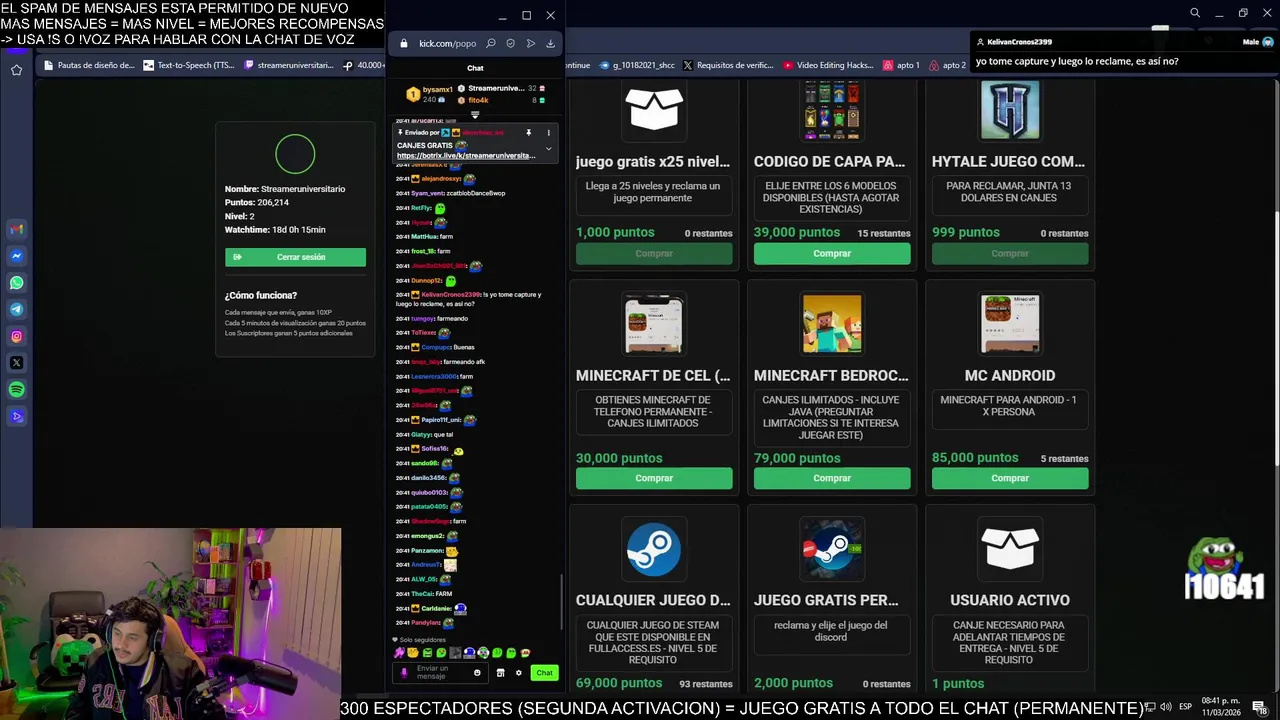Open 'Pautas de diseño de...' bookmark
Viewport: 1280px width, 720px height.
(89, 65)
